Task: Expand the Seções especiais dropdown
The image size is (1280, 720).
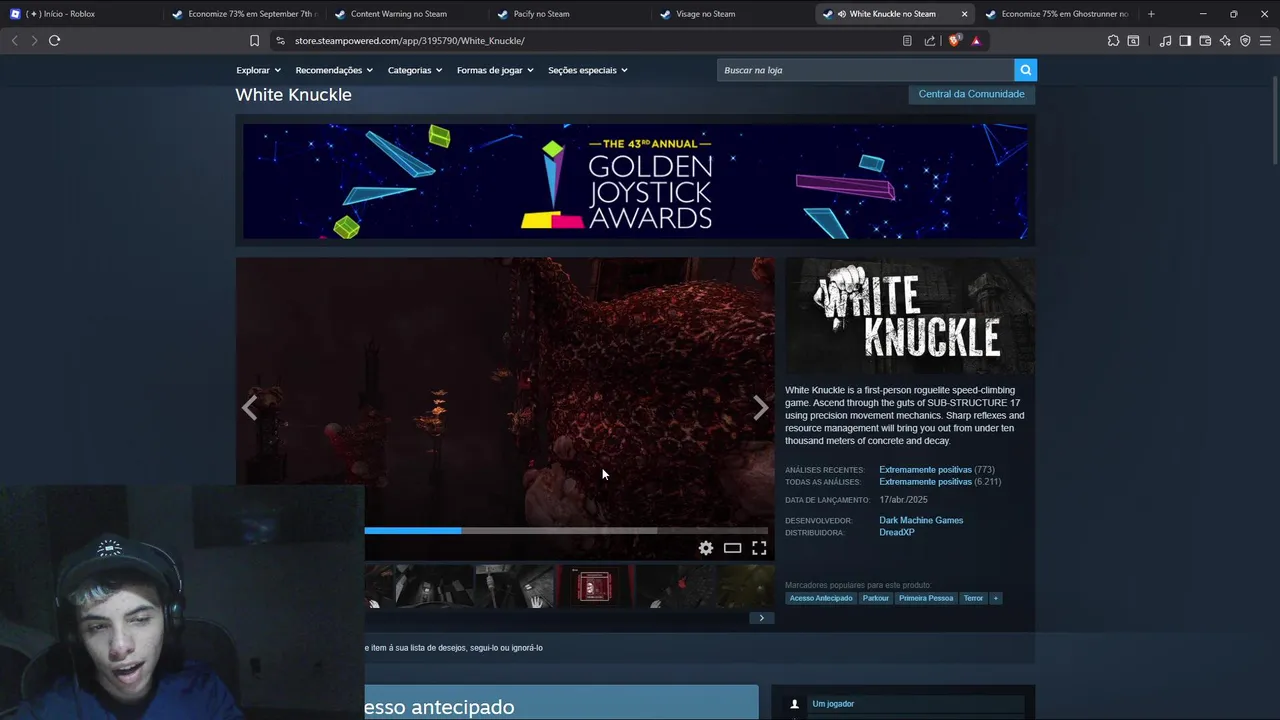Action: coord(587,70)
